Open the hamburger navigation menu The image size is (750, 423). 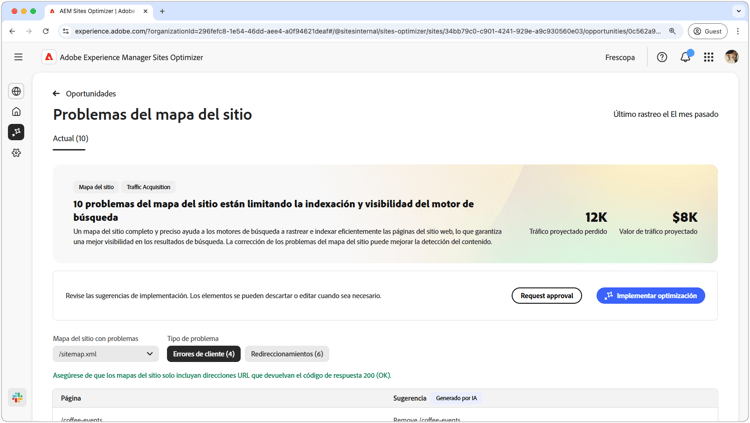(18, 57)
